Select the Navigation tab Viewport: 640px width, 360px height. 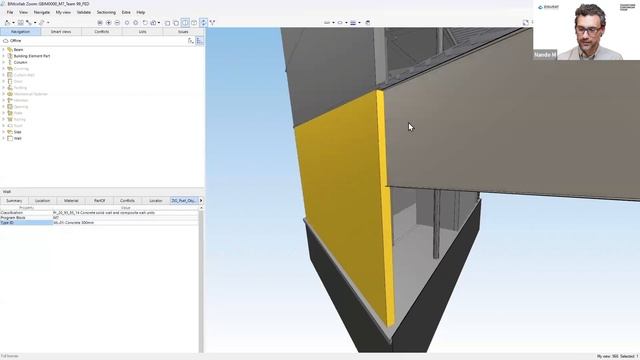pos(20,31)
